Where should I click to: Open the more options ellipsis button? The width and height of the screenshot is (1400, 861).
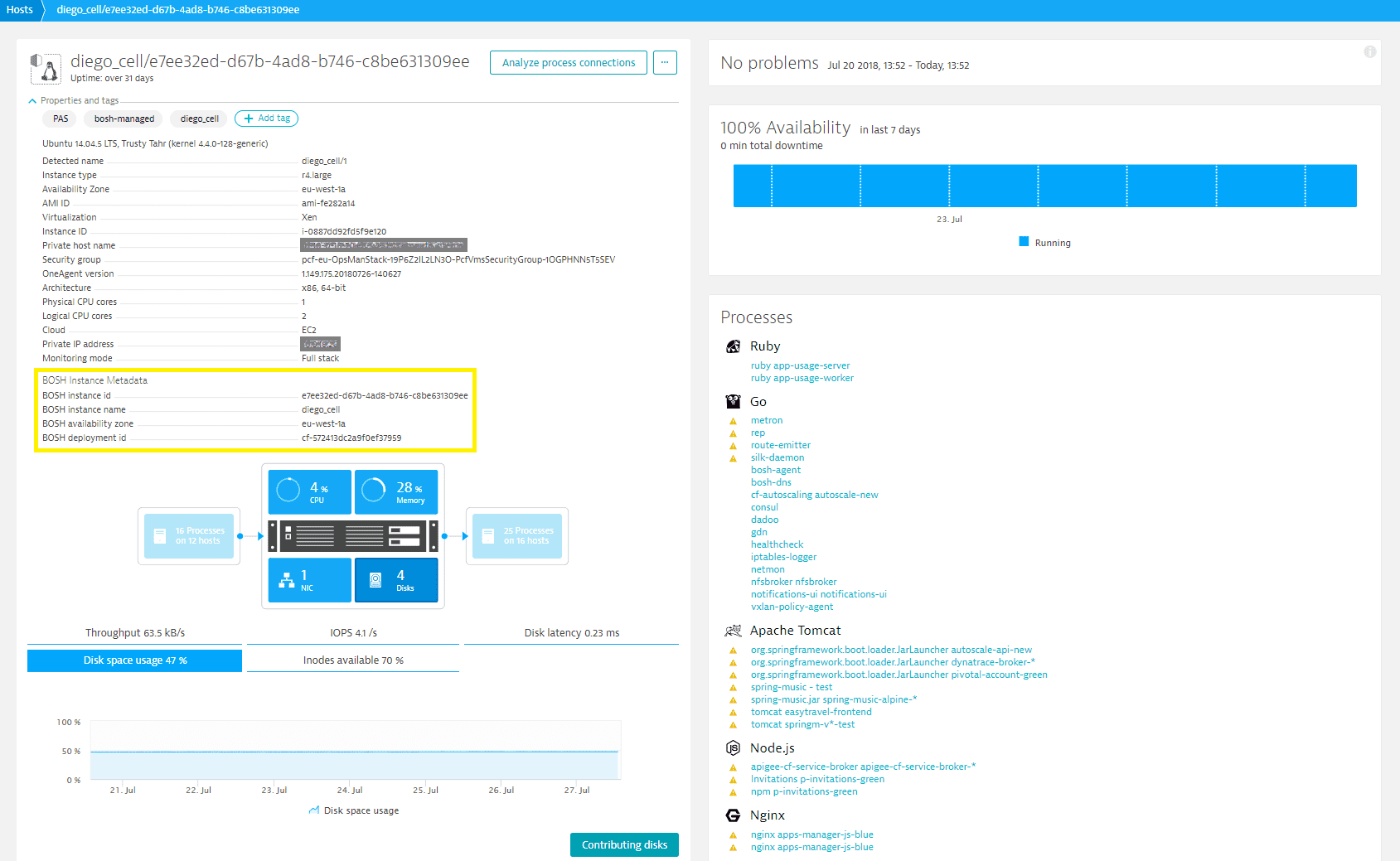click(x=665, y=63)
